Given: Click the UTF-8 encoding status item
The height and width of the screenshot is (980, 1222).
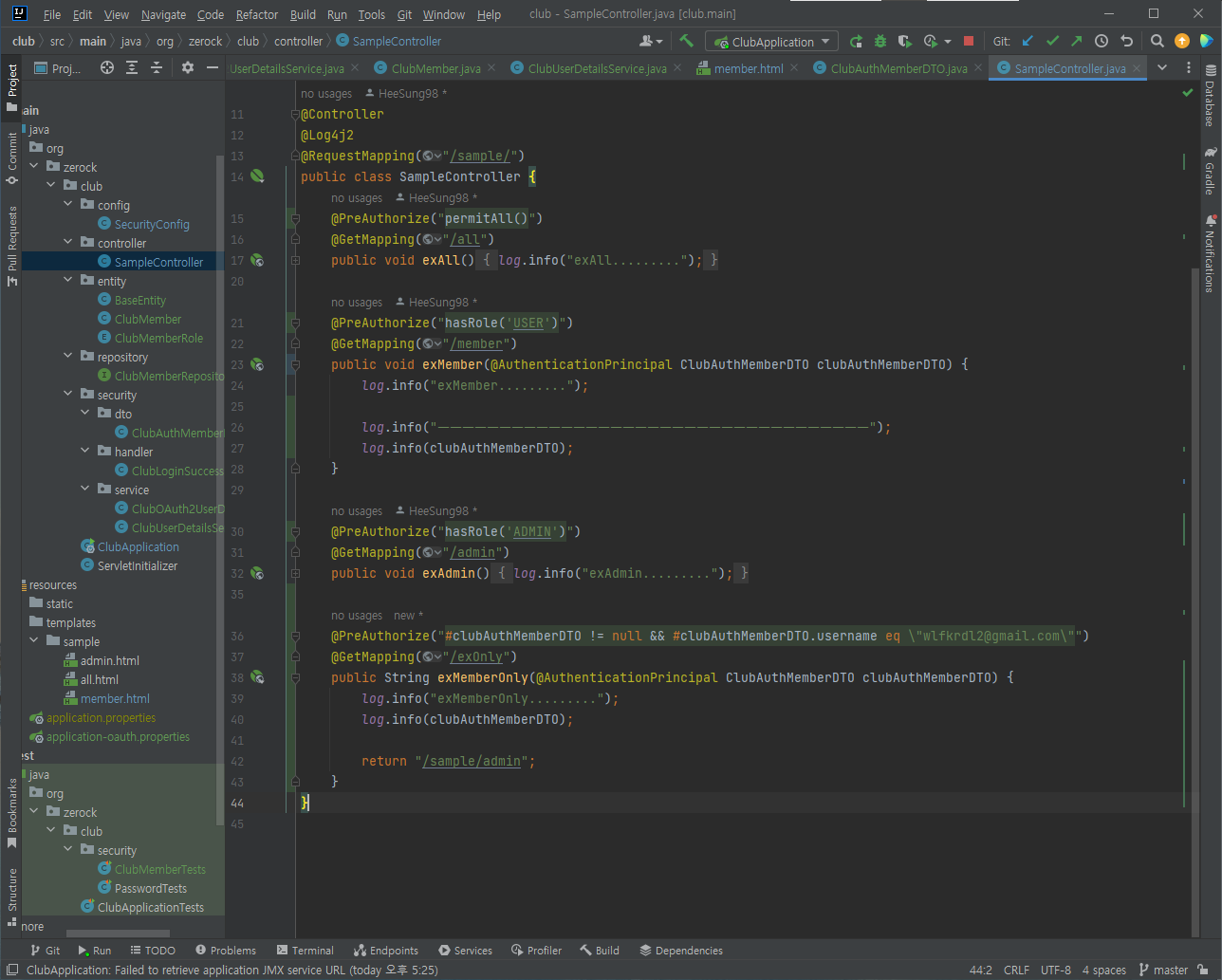Looking at the screenshot, I should pyautogui.click(x=1055, y=970).
